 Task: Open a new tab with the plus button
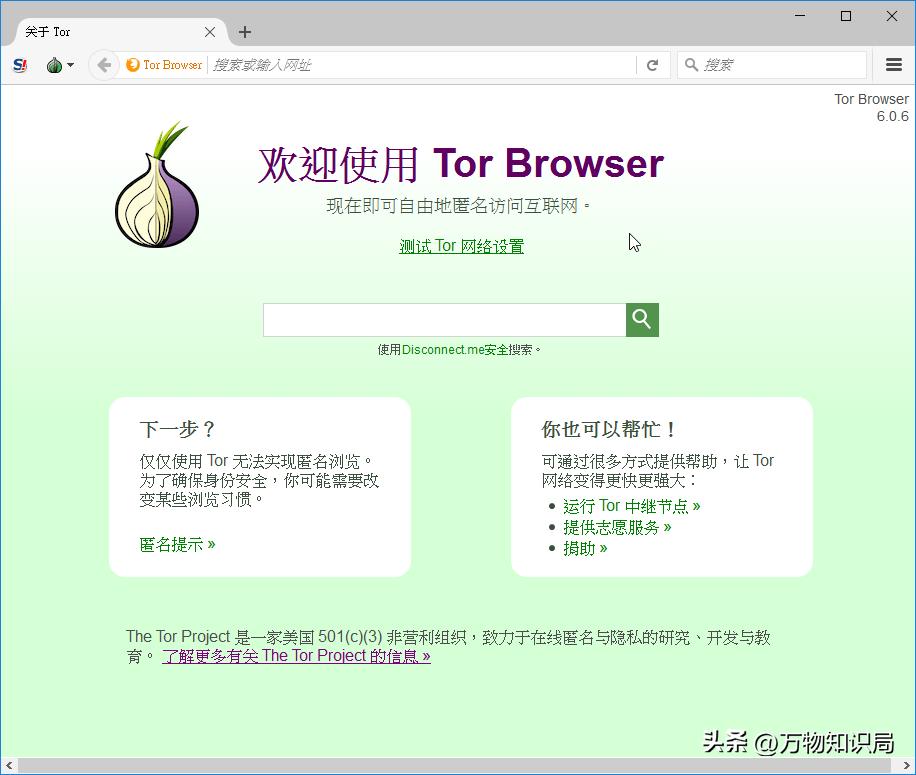(x=245, y=31)
